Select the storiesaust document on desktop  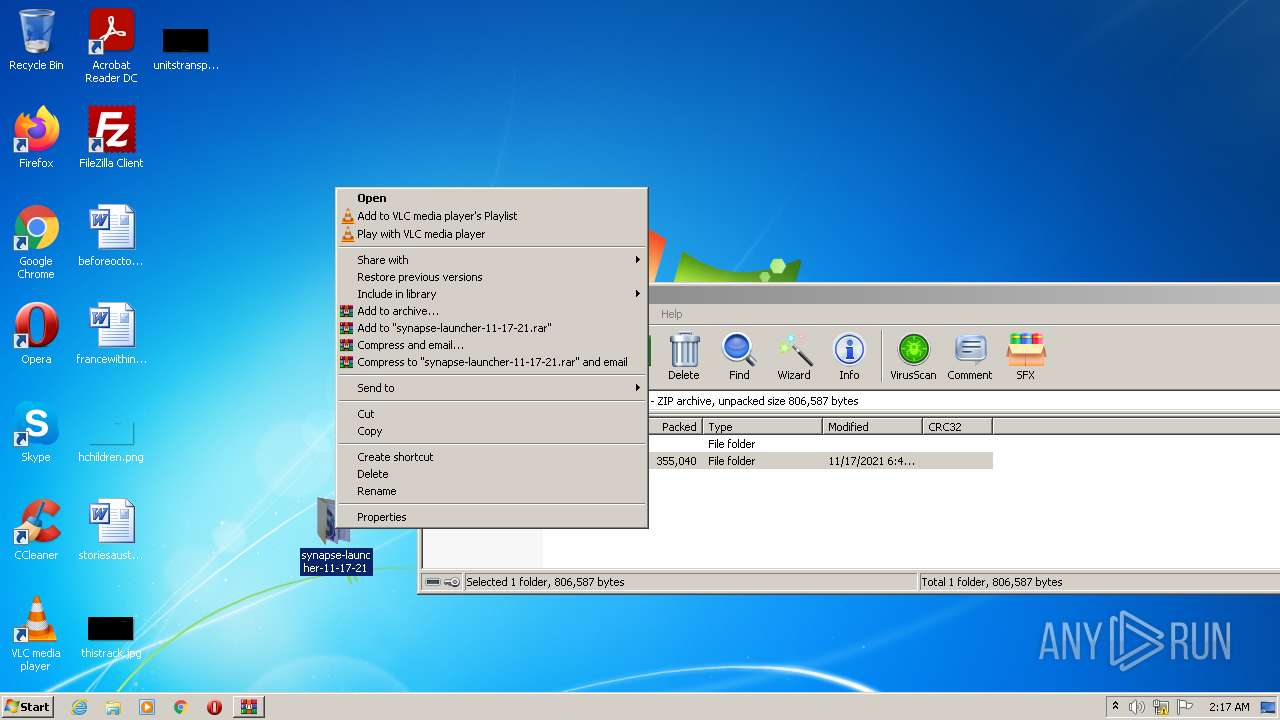click(x=111, y=530)
